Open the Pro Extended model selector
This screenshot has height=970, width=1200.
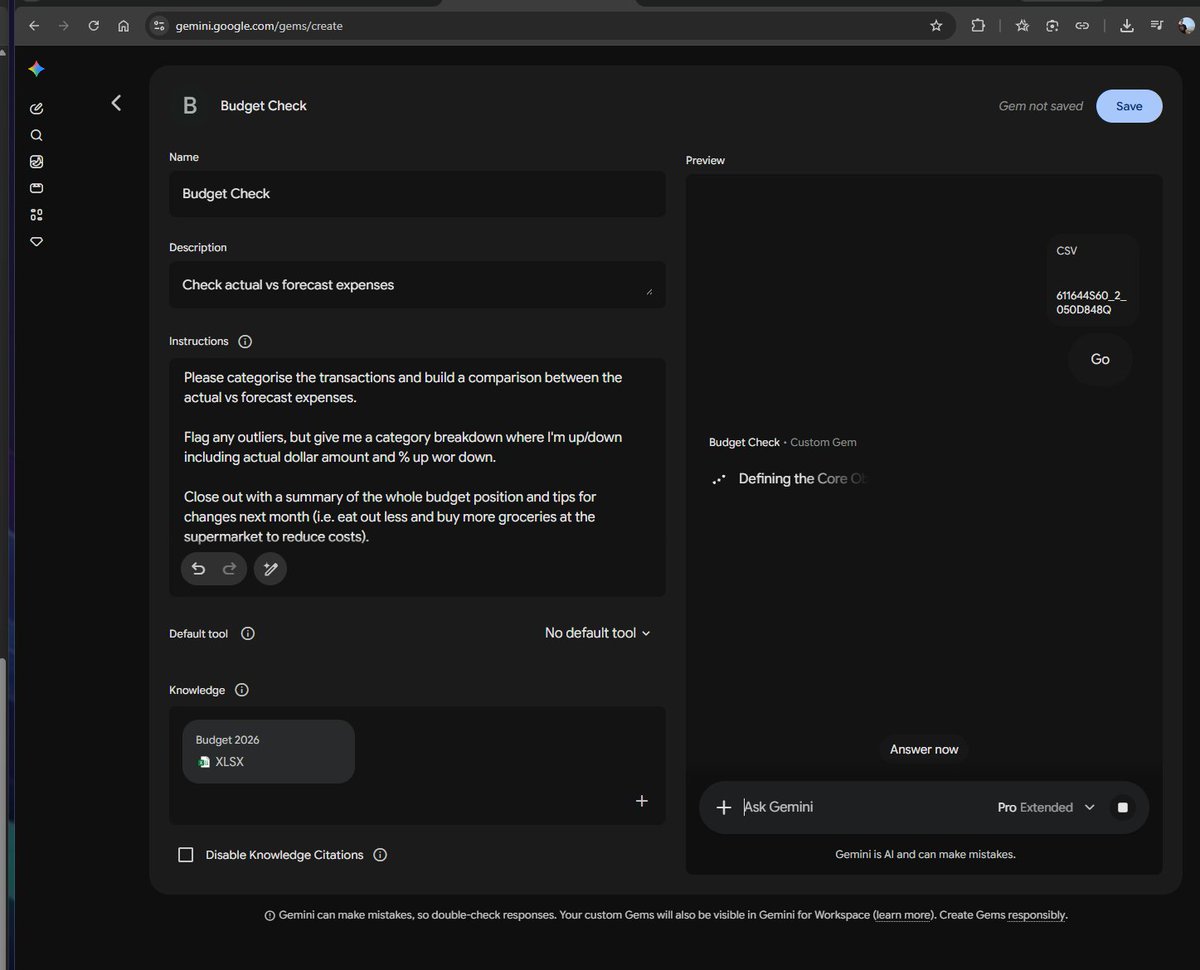point(1046,807)
